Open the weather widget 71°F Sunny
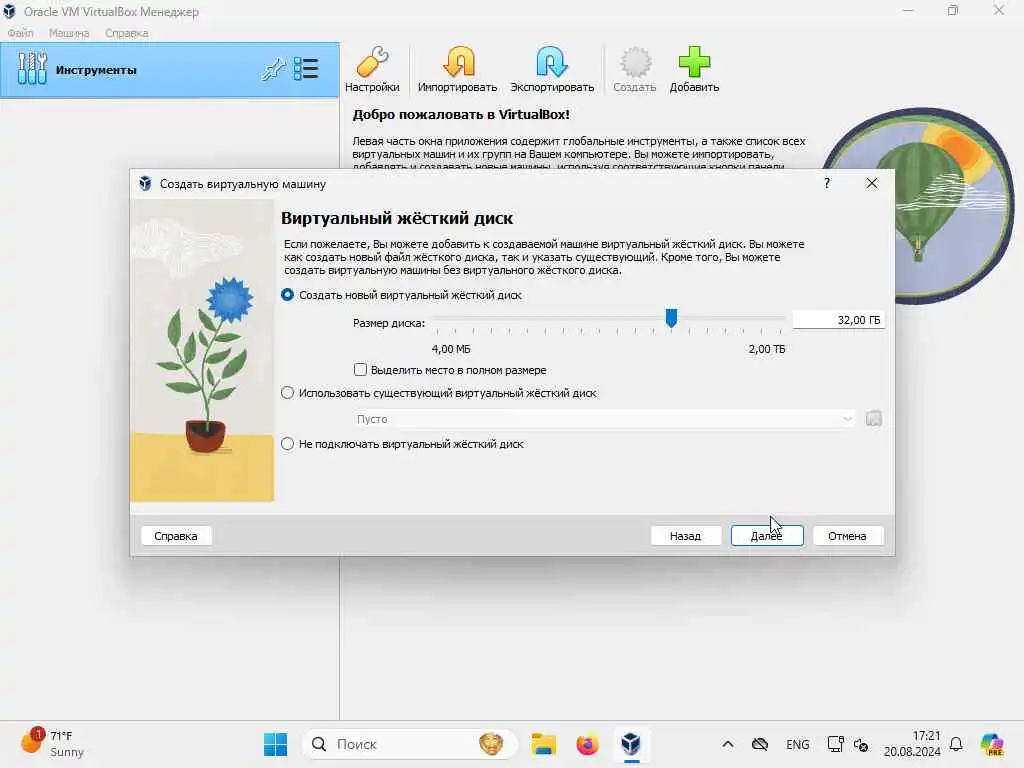1024x768 pixels. click(54, 744)
